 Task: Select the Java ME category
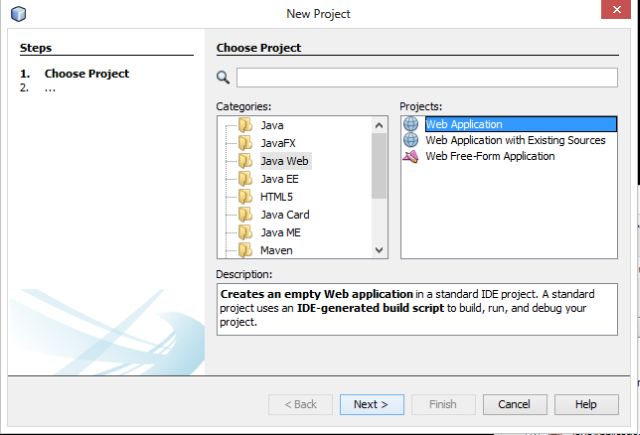[x=280, y=233]
